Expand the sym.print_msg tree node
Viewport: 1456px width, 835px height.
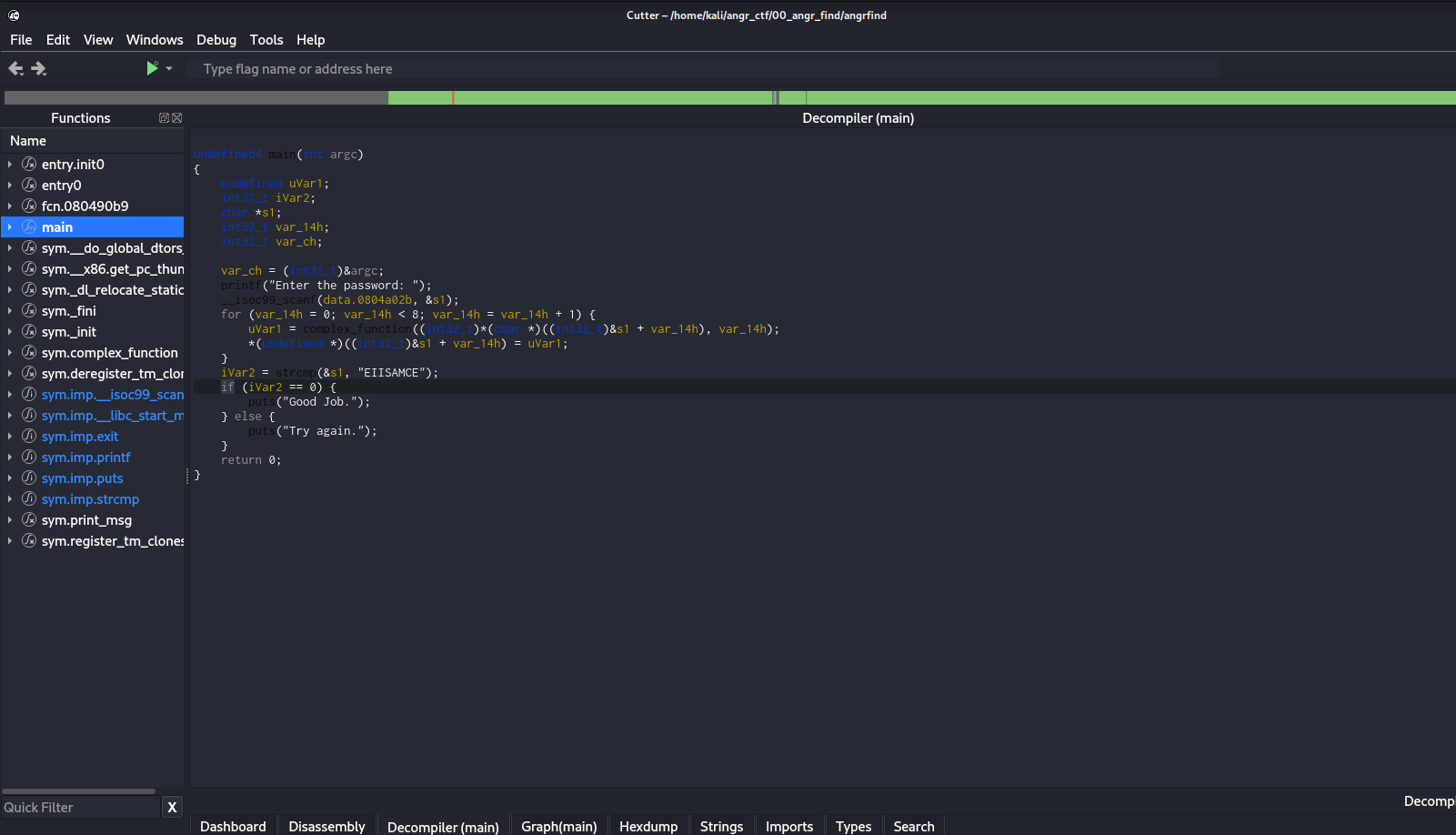10,520
